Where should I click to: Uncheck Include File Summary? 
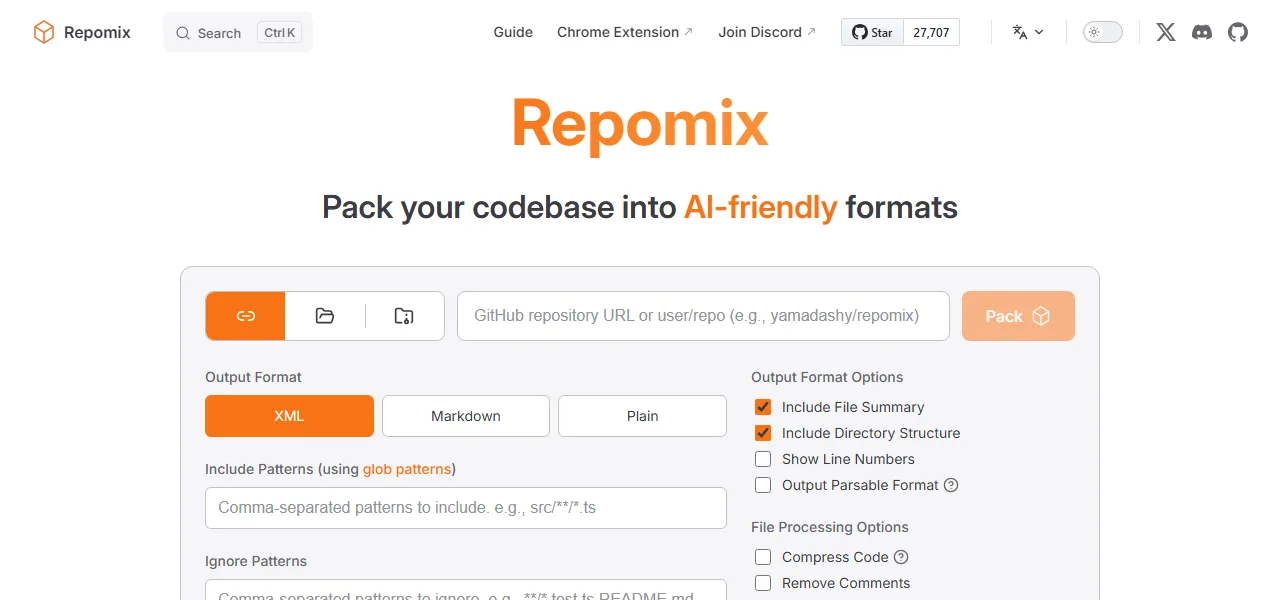click(763, 407)
